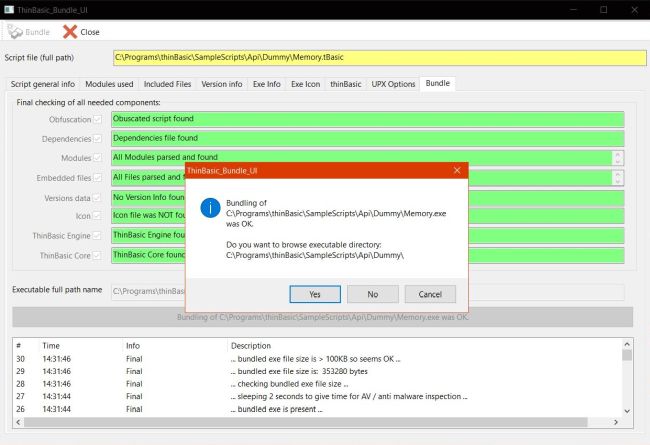The image size is (650, 445).
Task: Select log row 27 sleeping 2 seconds
Action: (318, 396)
